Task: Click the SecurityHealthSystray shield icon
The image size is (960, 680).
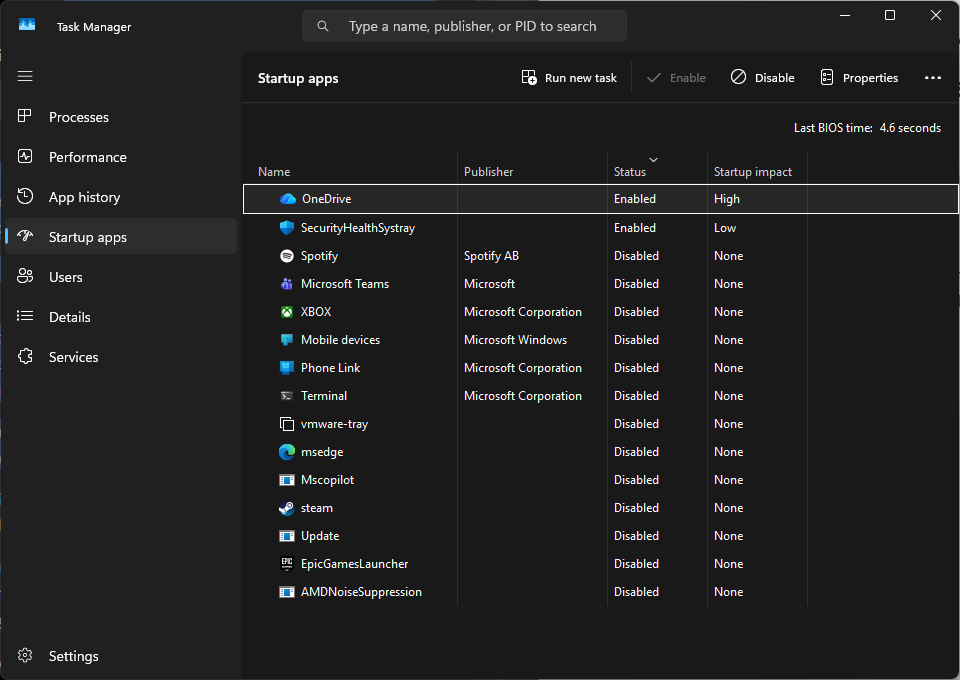Action: click(287, 228)
